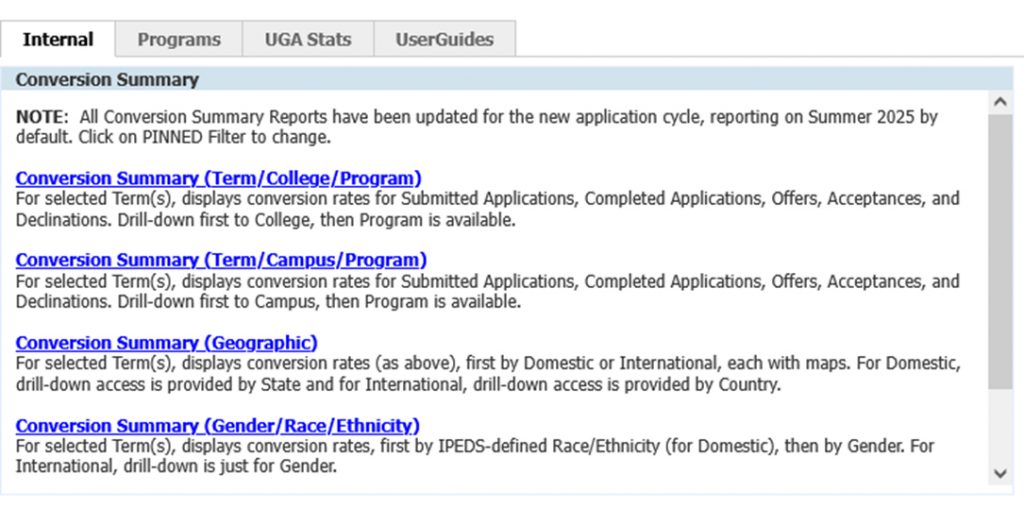Click the scrollbar up arrow
The height and width of the screenshot is (508, 1024).
pyautogui.click(x=999, y=102)
